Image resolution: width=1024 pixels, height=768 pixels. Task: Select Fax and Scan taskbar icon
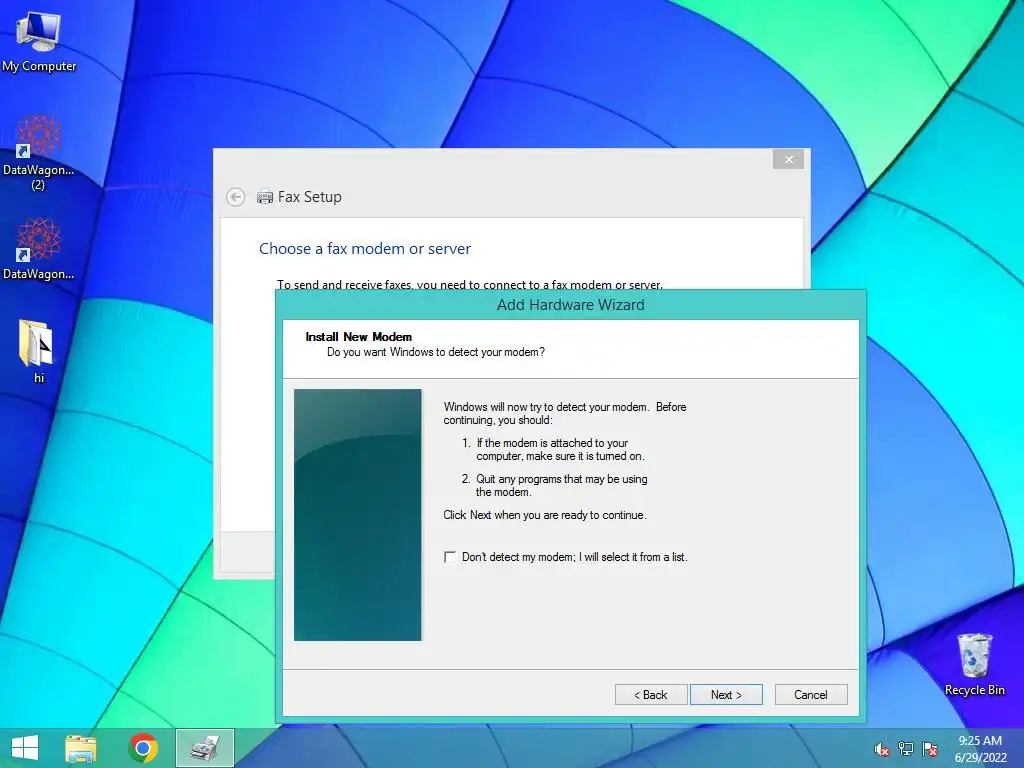coord(204,748)
